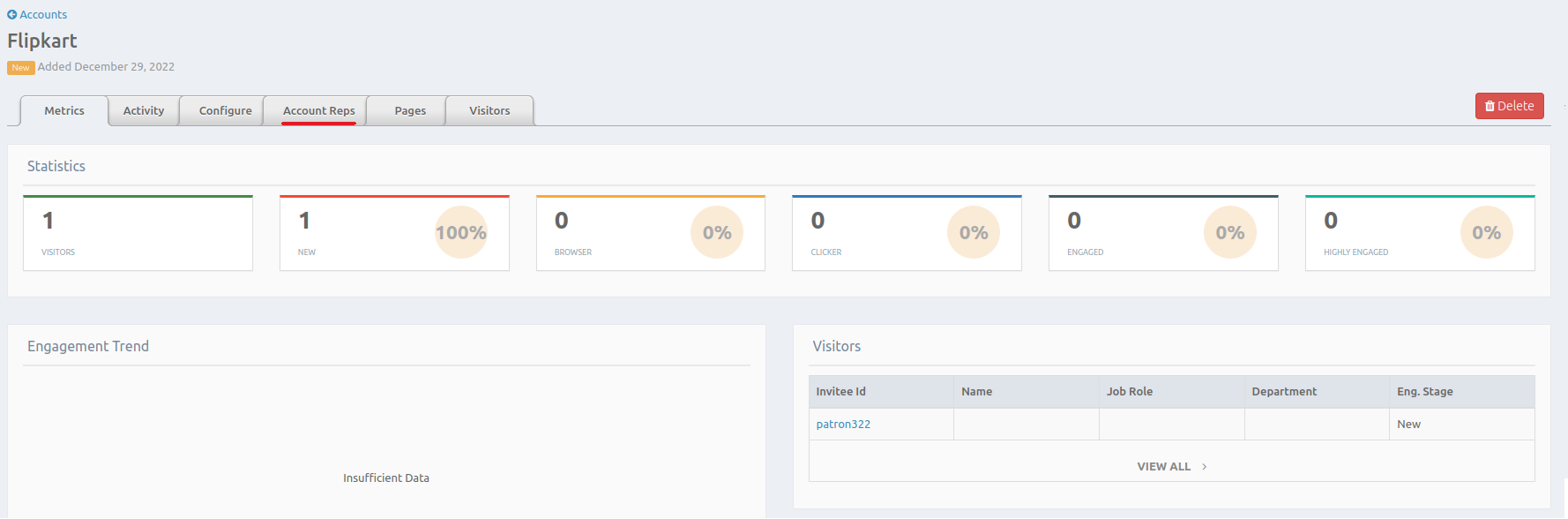Click the chevron next to VIEW ALL
The image size is (1568, 519).
pyautogui.click(x=1205, y=467)
